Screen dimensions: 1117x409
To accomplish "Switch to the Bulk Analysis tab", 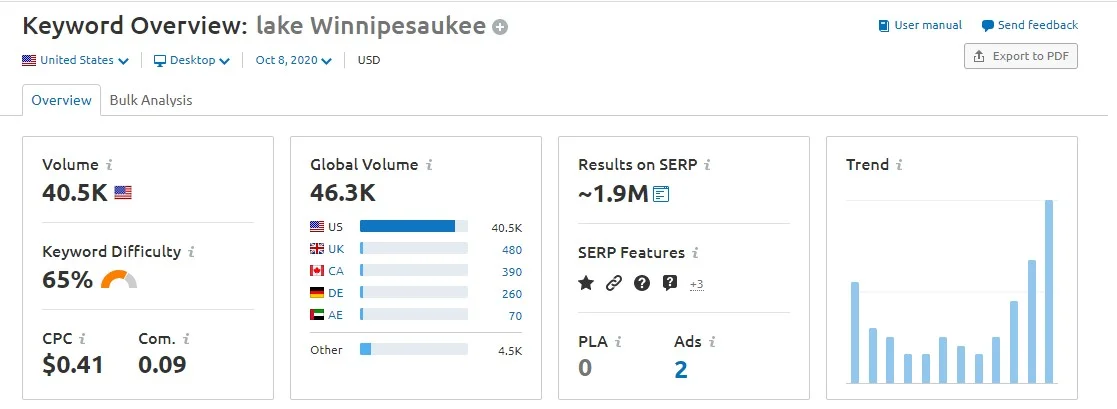I will pos(151,100).
